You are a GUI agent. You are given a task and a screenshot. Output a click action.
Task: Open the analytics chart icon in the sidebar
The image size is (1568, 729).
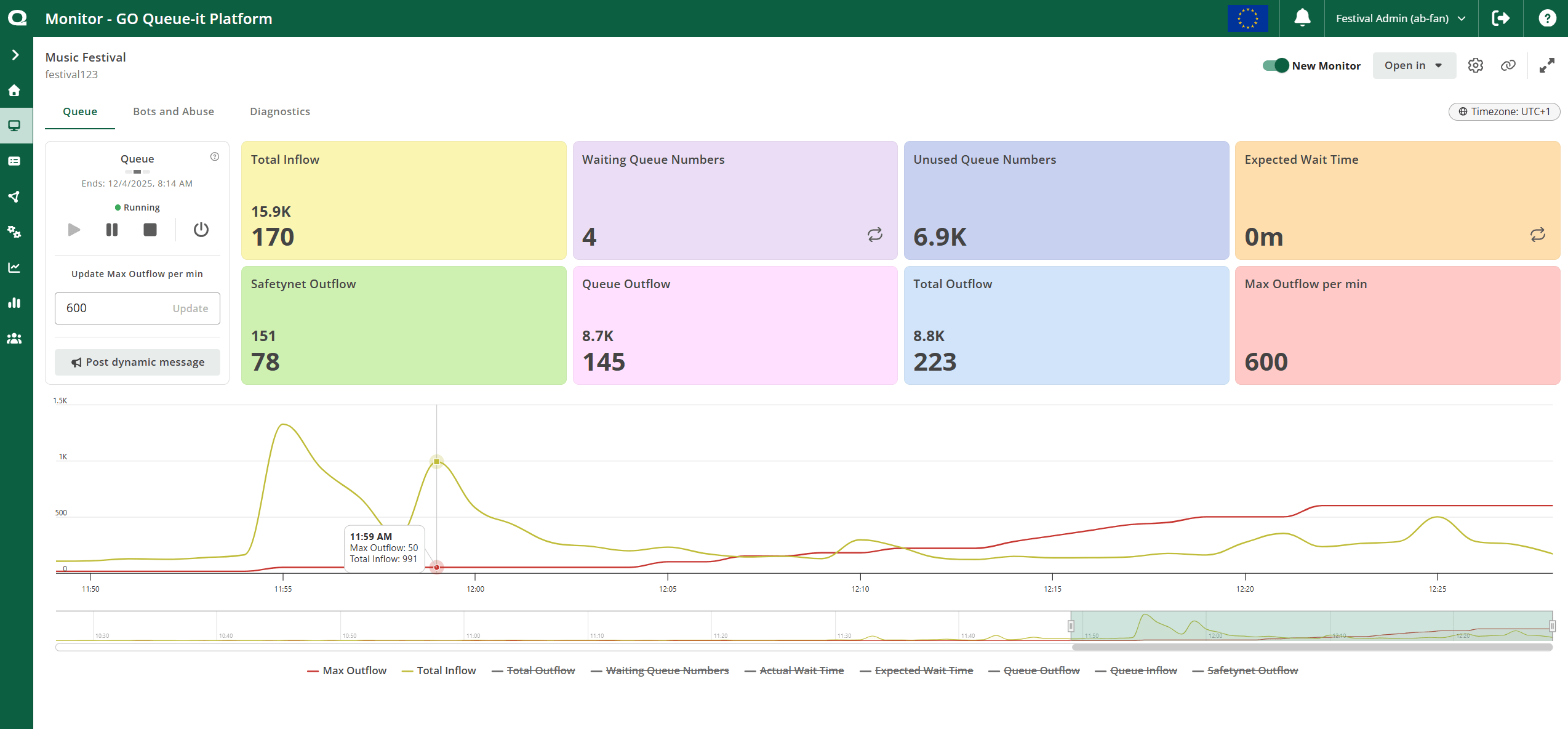tap(15, 267)
